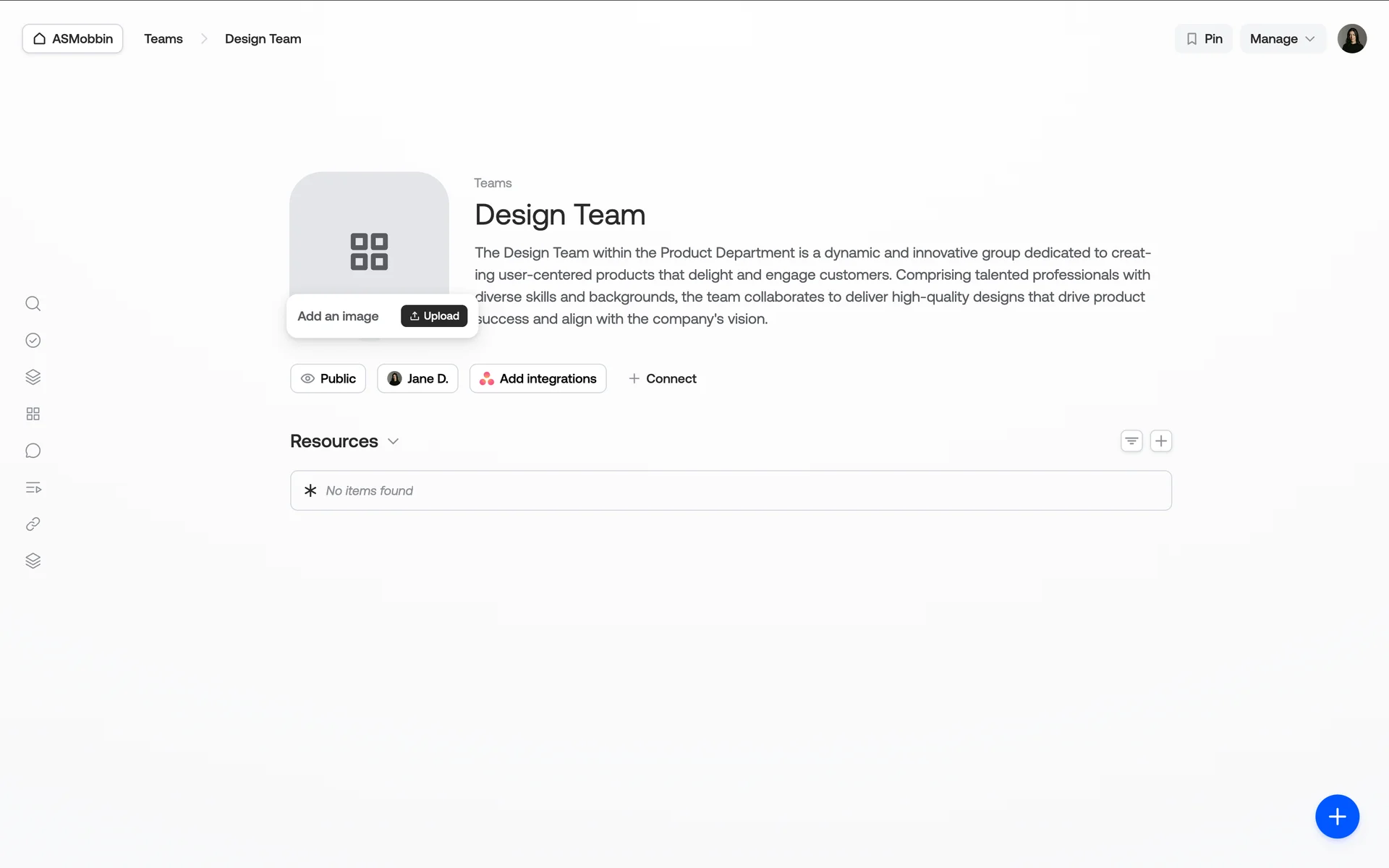Click the Upload image button

pos(434,316)
